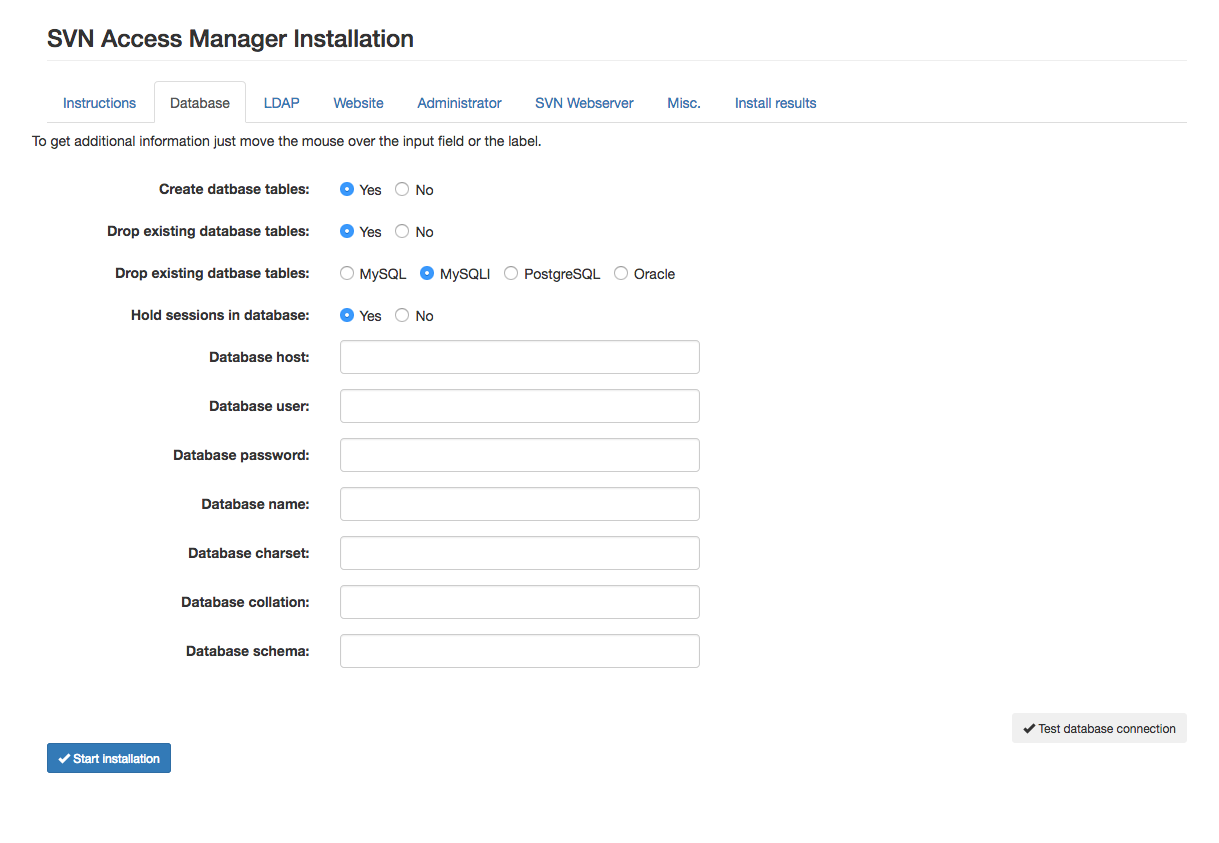The height and width of the screenshot is (843, 1219).
Task: Switch to the LDAP tab
Action: point(282,103)
